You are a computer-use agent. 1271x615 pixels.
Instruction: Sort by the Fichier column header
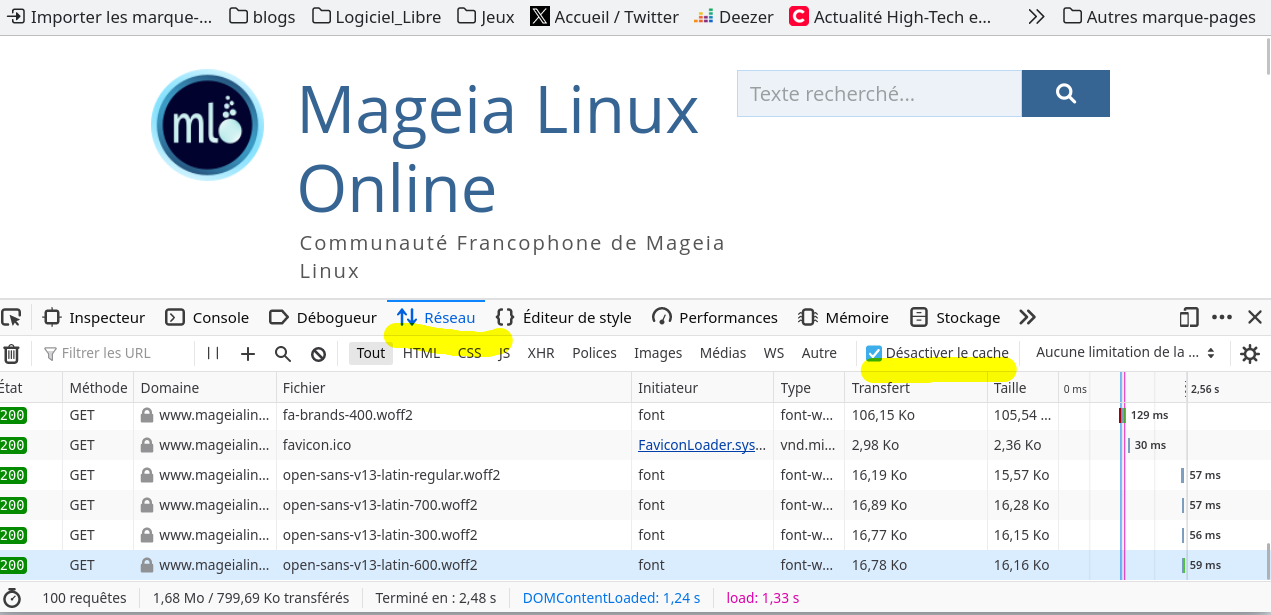pyautogui.click(x=454, y=388)
